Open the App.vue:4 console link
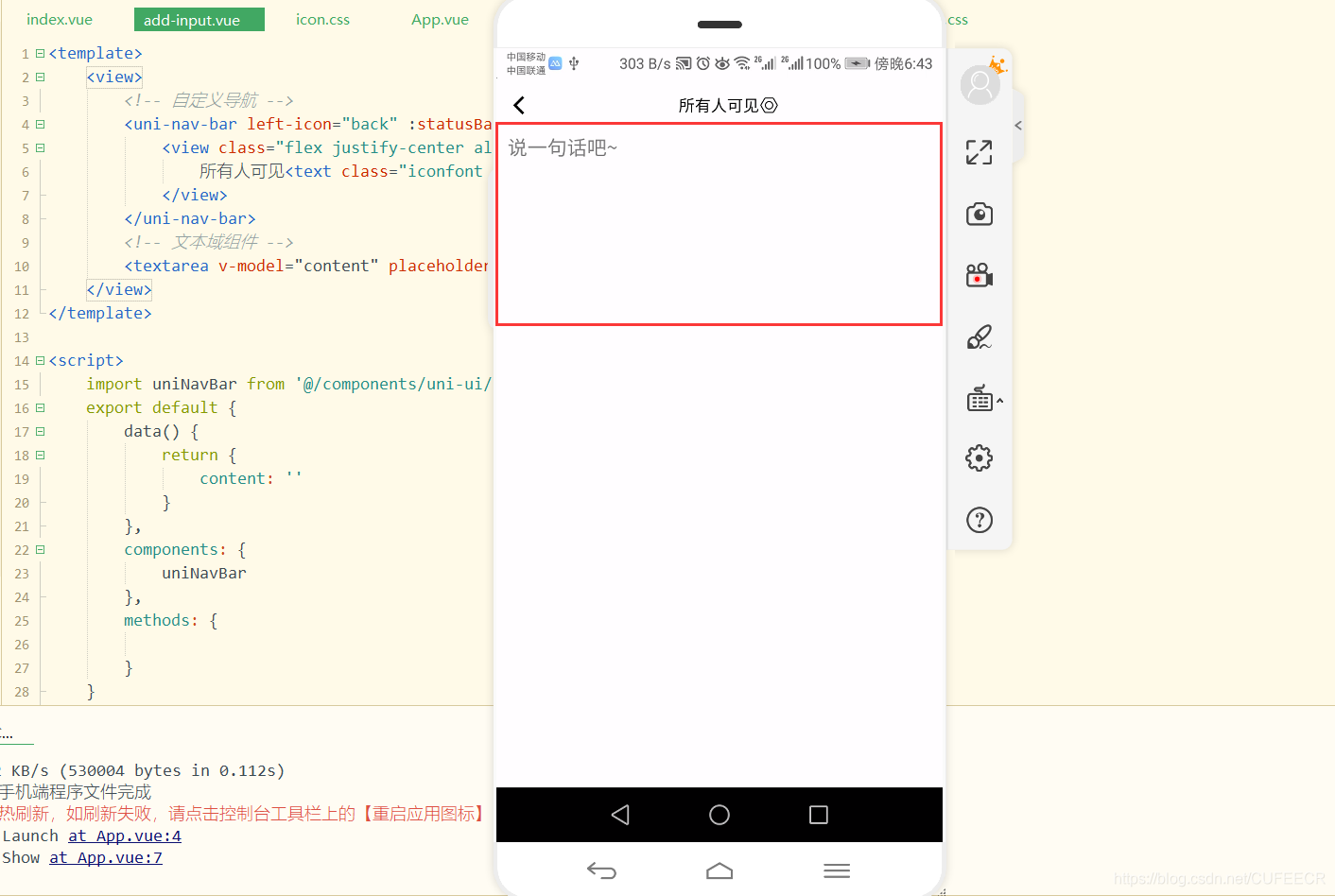Screen dimensions: 1335x896 pyautogui.click(x=125, y=836)
